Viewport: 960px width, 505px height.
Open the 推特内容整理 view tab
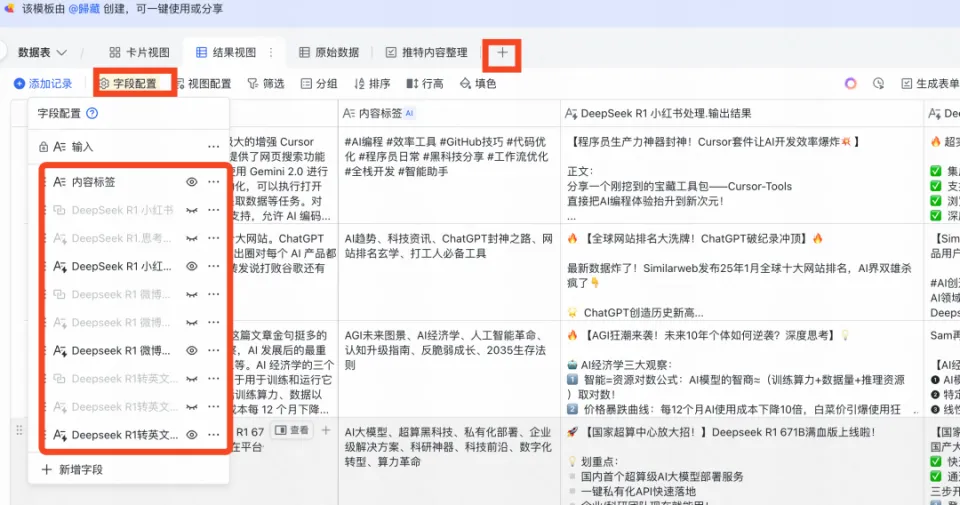426,53
